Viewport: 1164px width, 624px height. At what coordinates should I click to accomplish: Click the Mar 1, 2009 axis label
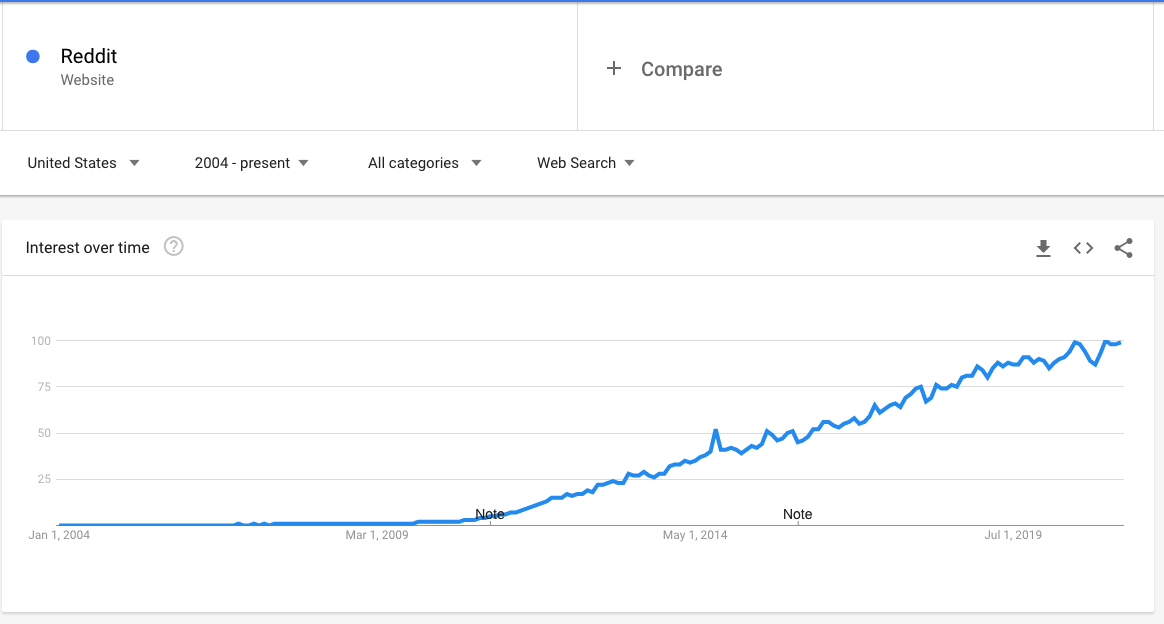point(376,535)
